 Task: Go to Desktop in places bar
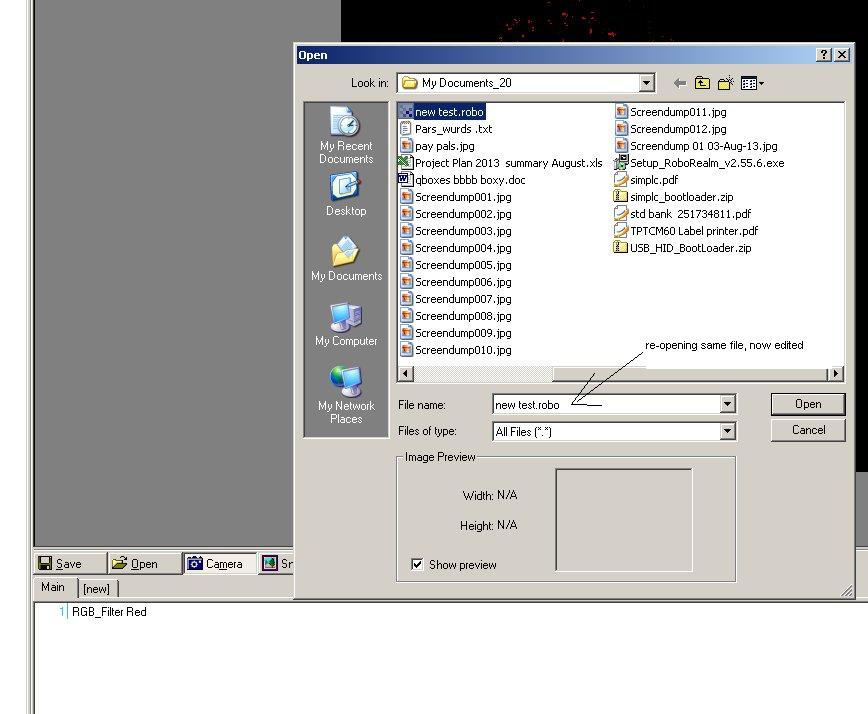click(x=345, y=194)
